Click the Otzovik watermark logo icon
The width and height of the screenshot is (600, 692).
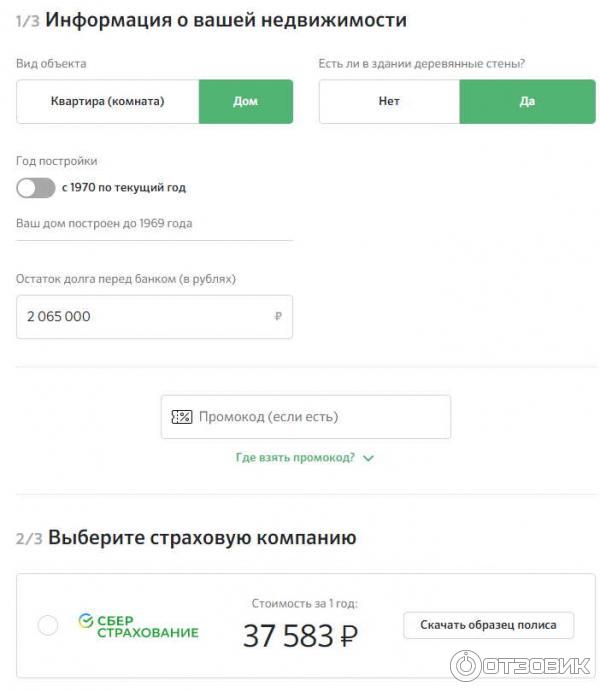[x=467, y=666]
